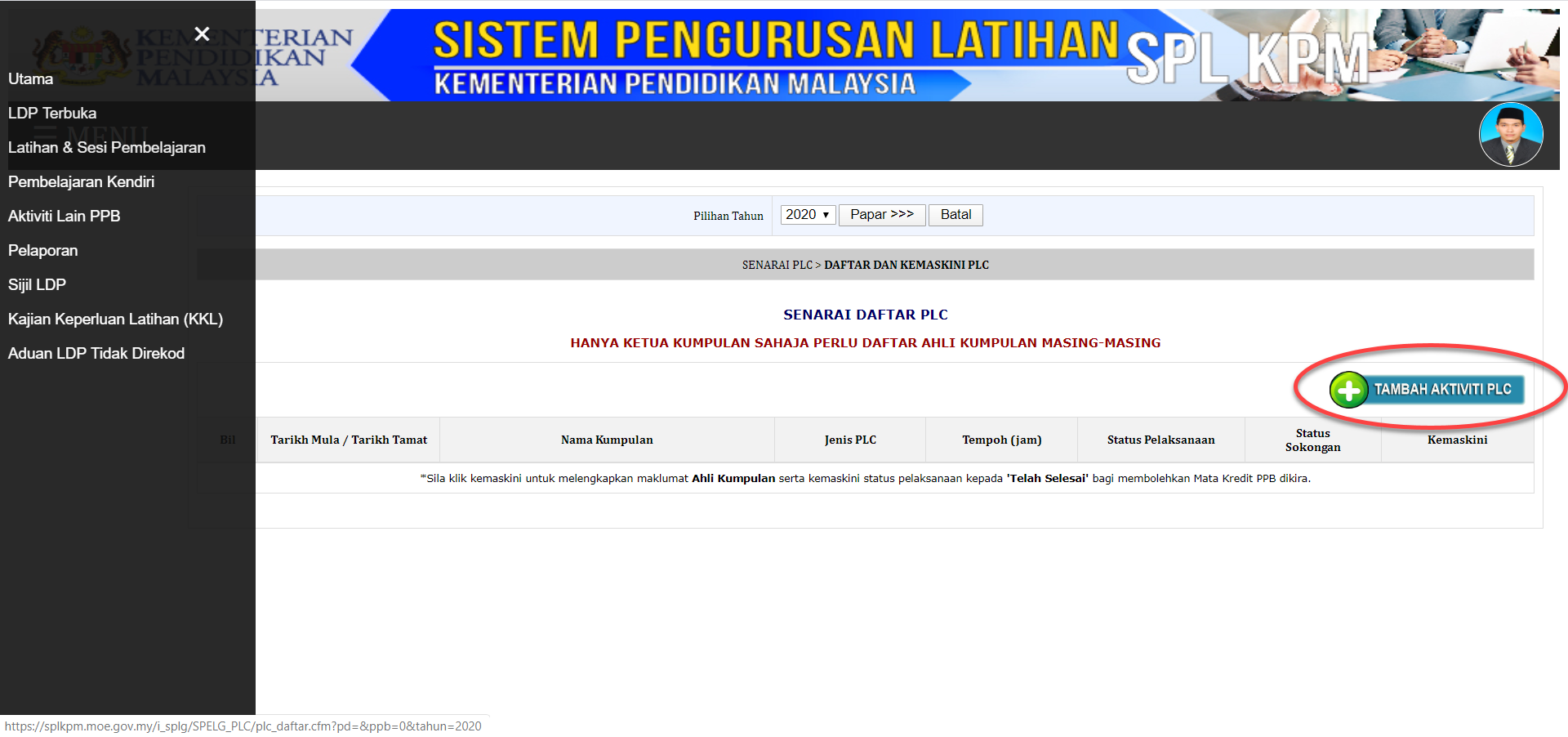Open Aduan LDP Tidak Direkod
1568x737 pixels.
[x=96, y=354]
